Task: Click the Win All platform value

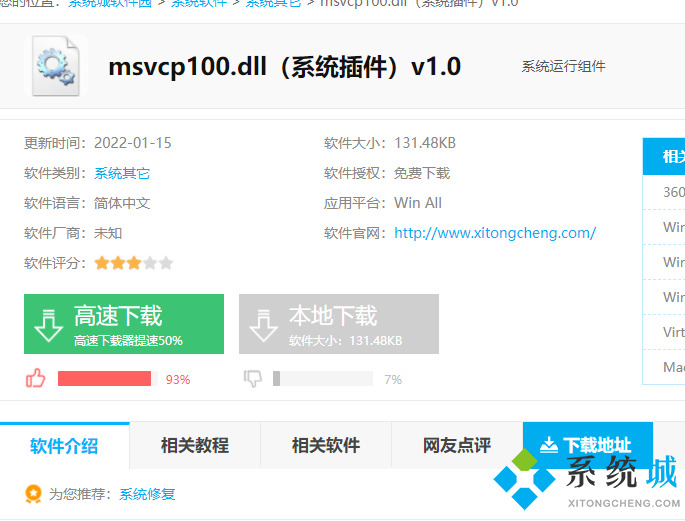Action: point(418,203)
